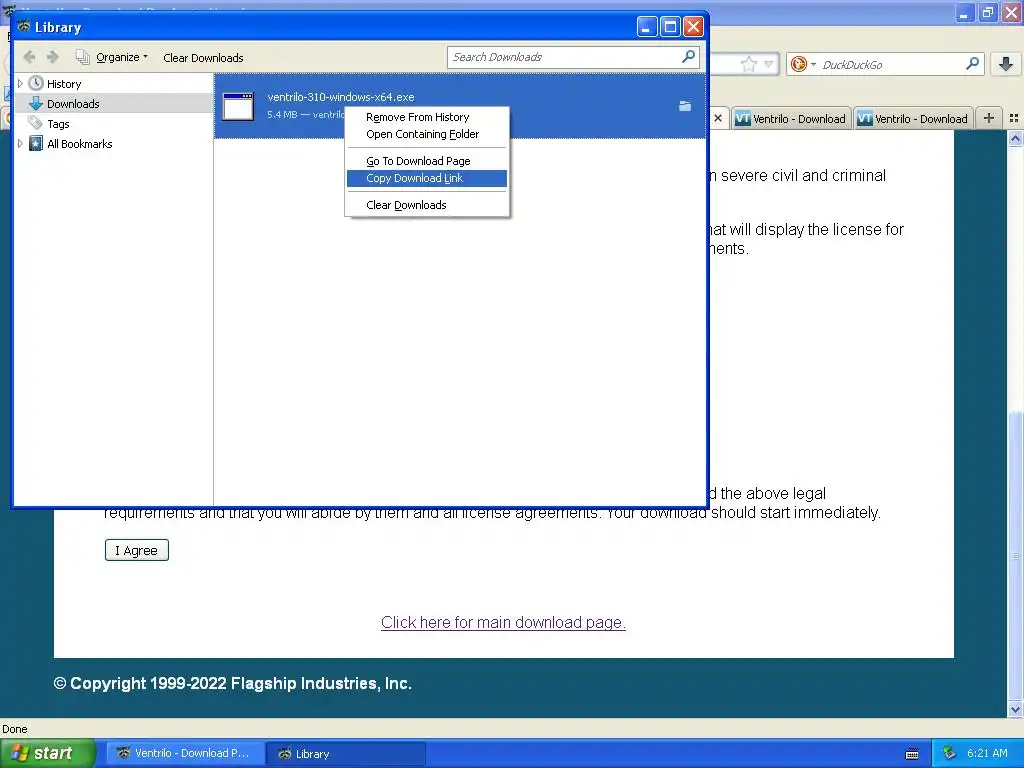
Task: Open a new tab with plus button
Action: (989, 118)
